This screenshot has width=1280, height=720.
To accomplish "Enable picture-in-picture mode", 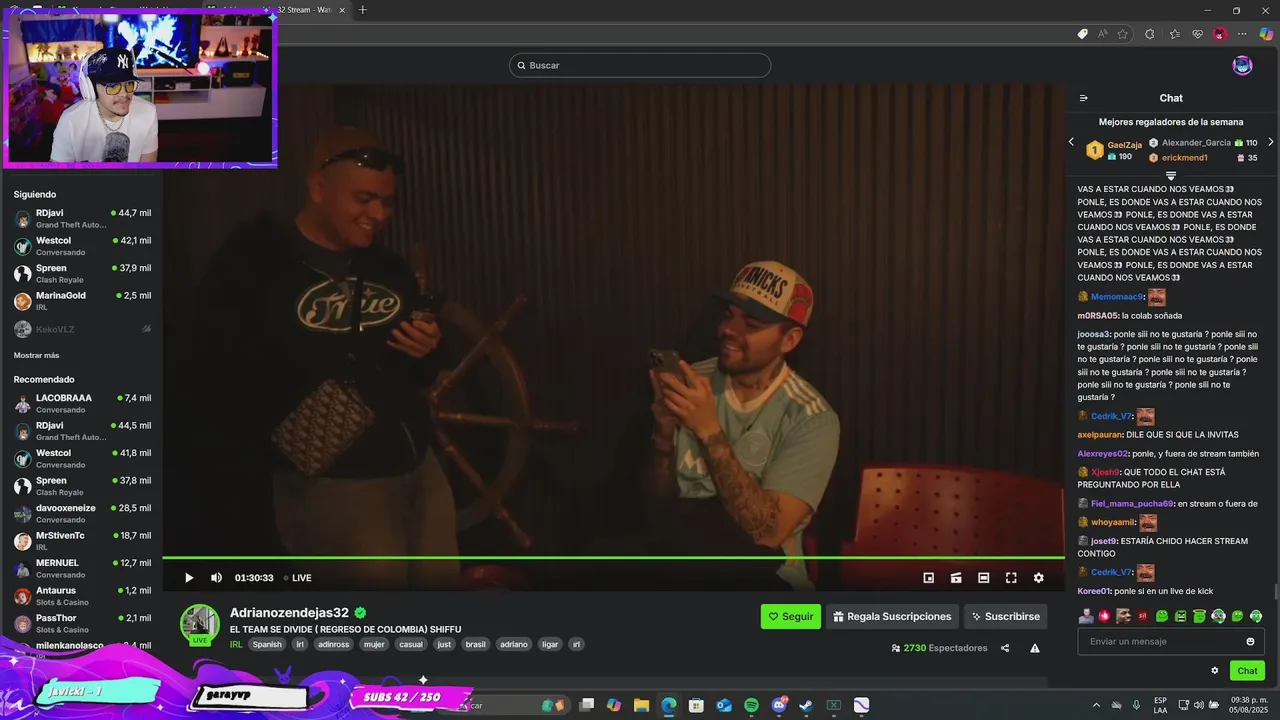I will (928, 578).
